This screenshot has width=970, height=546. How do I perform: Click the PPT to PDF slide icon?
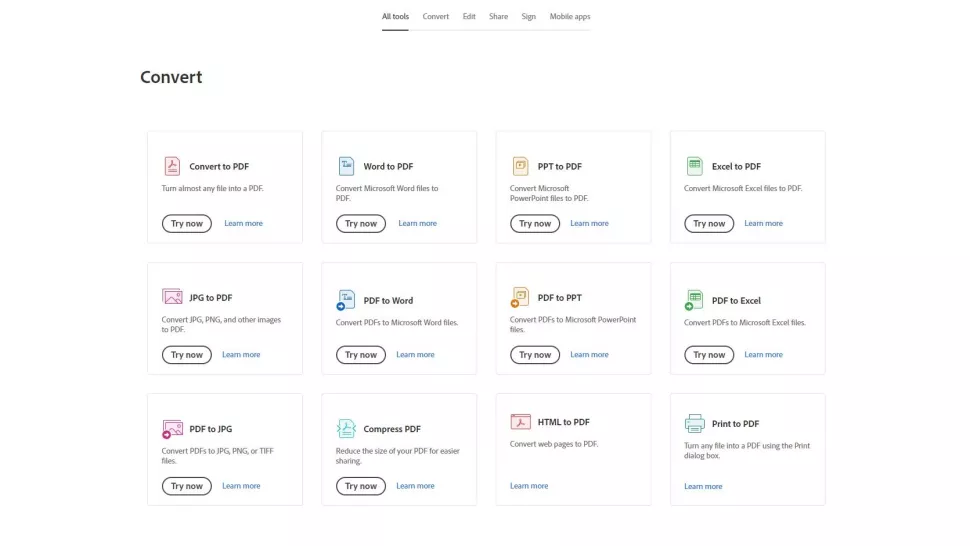coord(520,166)
